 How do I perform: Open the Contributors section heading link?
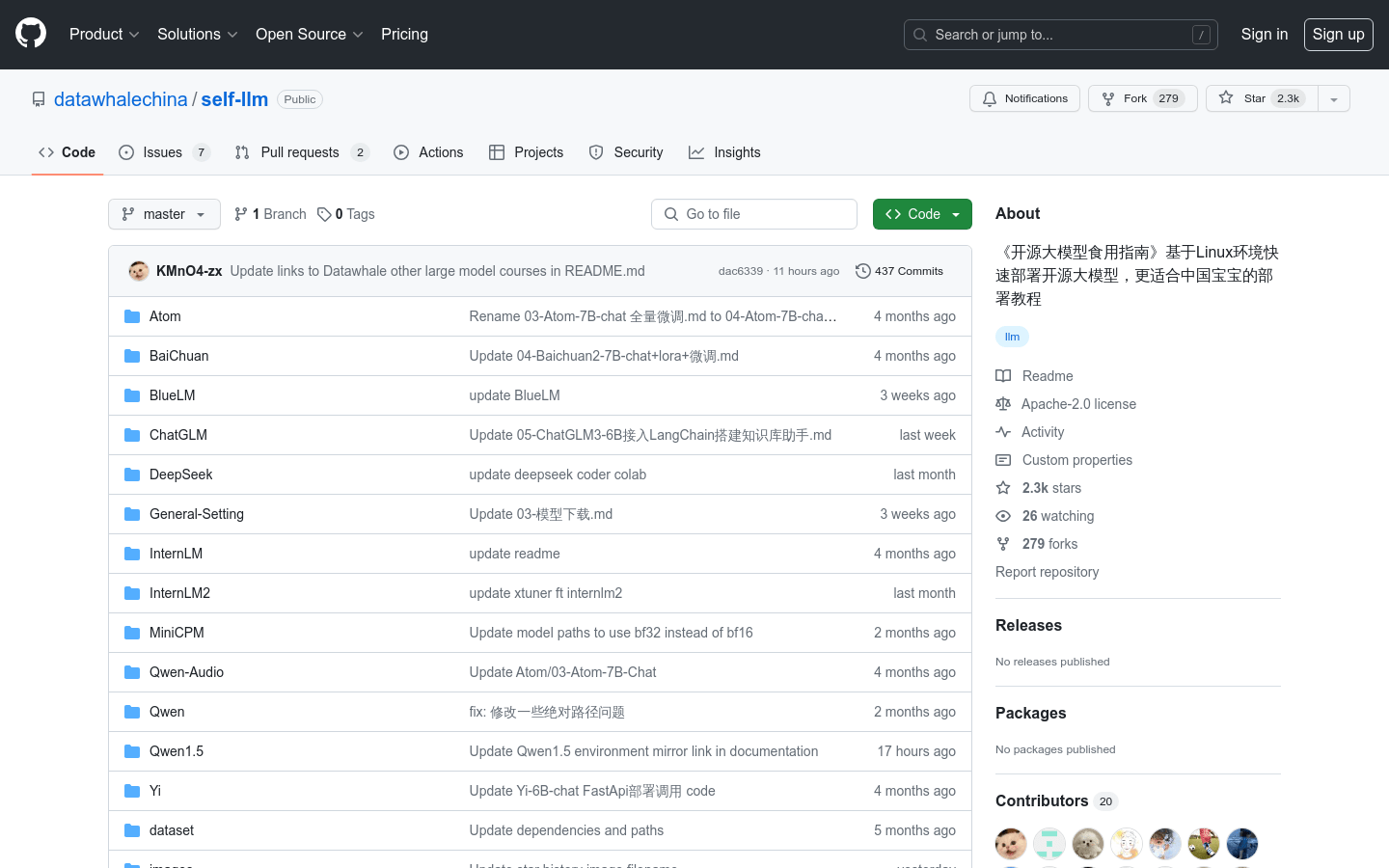(x=1056, y=800)
